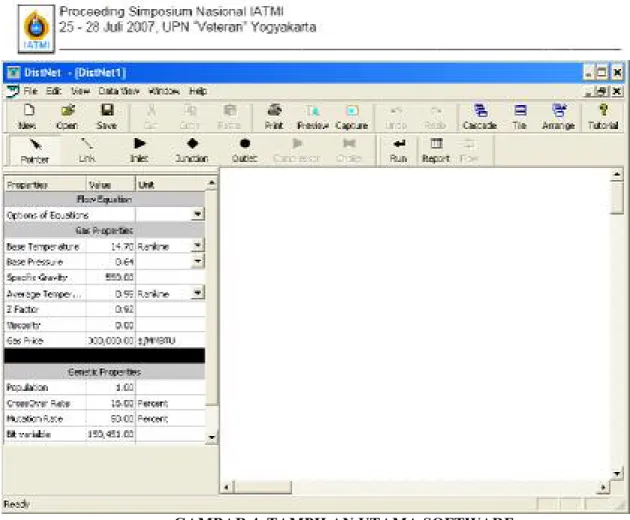Open the Base Temperature unit dropdown
This screenshot has width=630, height=520.
197,246
